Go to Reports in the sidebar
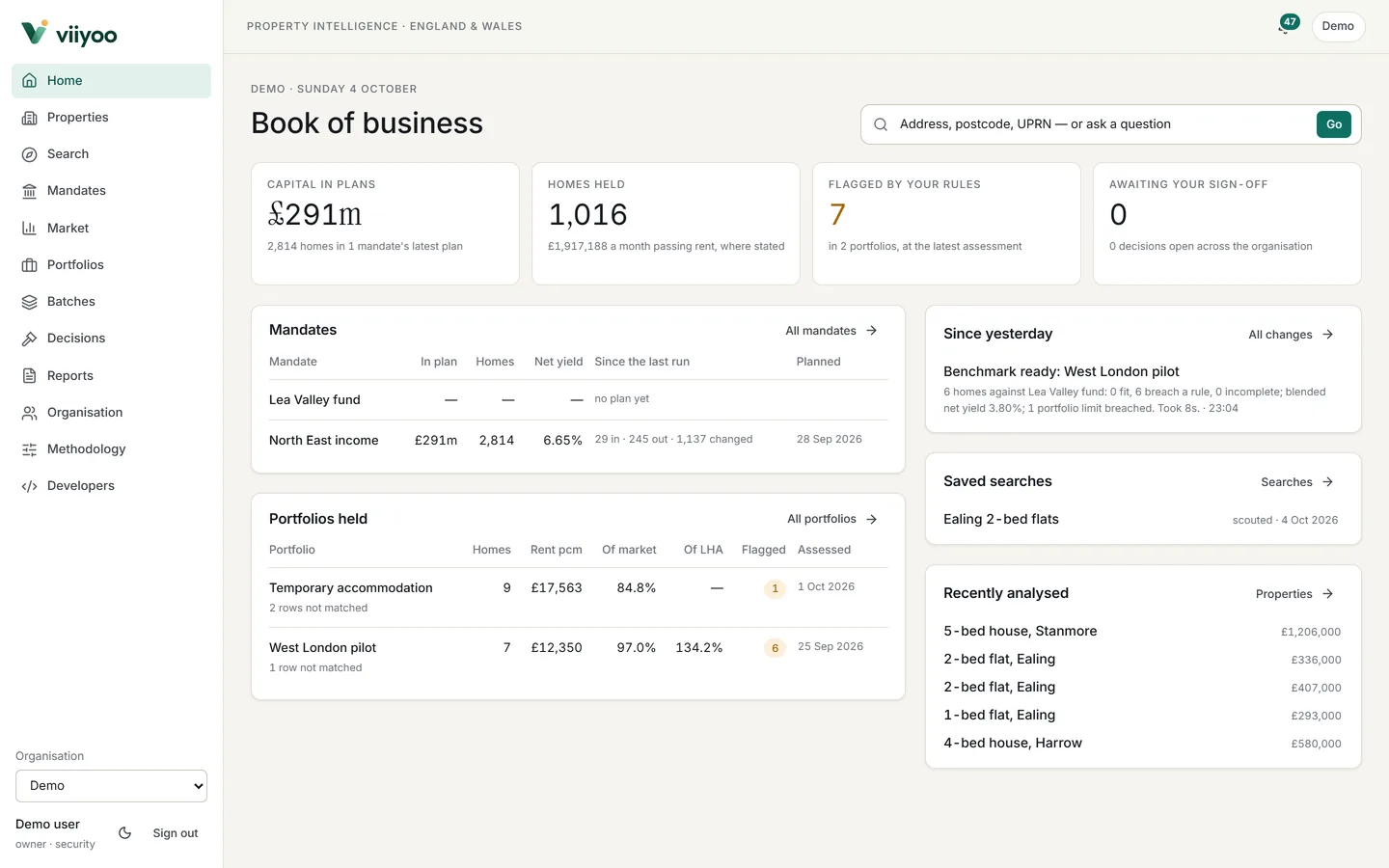The image size is (1389, 868). pos(111,376)
